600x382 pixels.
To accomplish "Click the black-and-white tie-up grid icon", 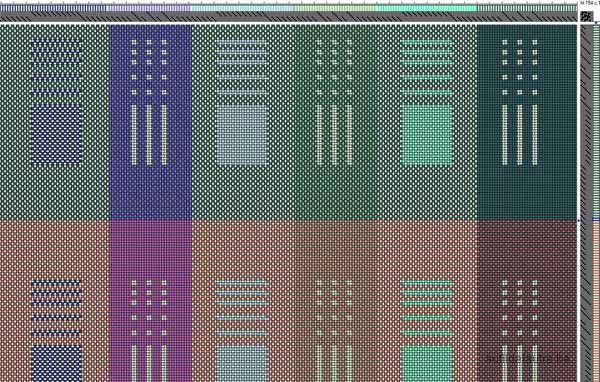I will (x=586, y=16).
